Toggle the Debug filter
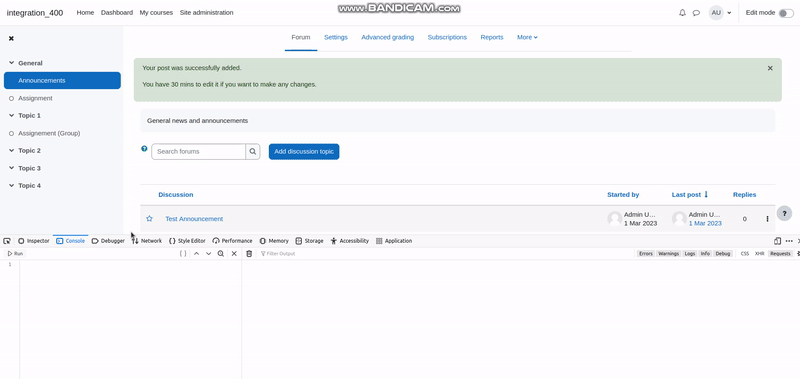Screen dimensions: 800x379 722,254
